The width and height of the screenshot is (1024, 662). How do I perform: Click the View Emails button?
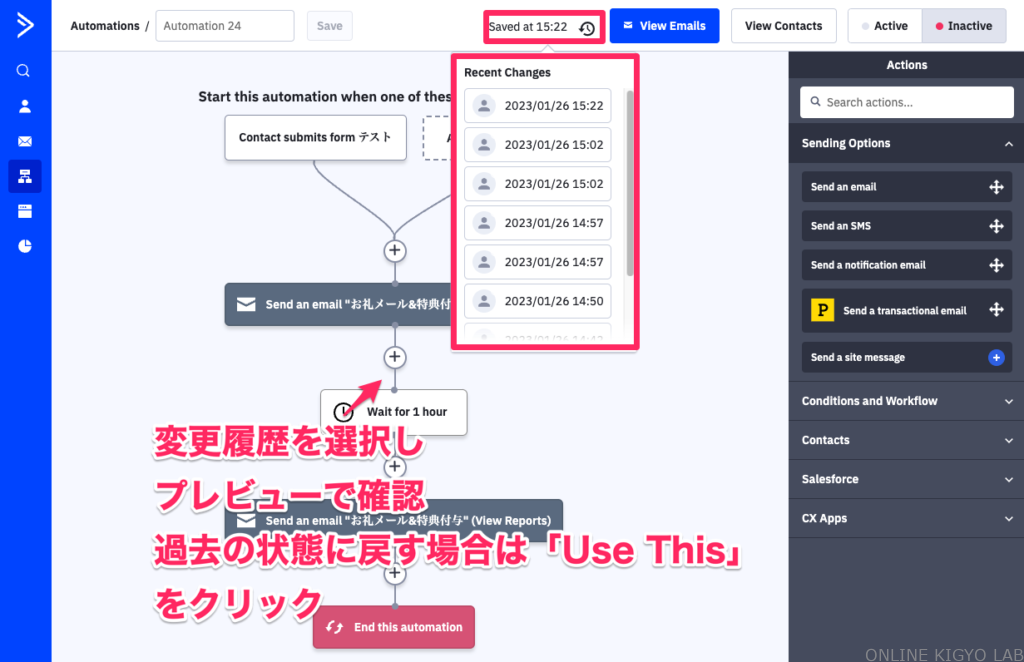click(664, 26)
